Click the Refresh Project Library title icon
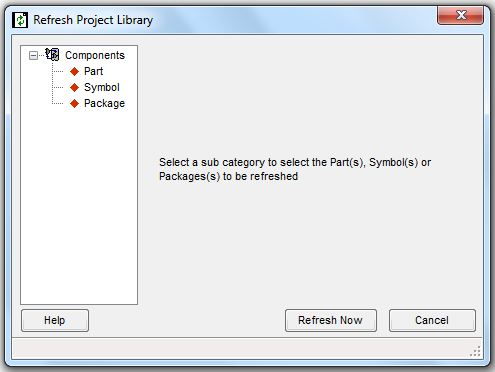 pos(20,20)
